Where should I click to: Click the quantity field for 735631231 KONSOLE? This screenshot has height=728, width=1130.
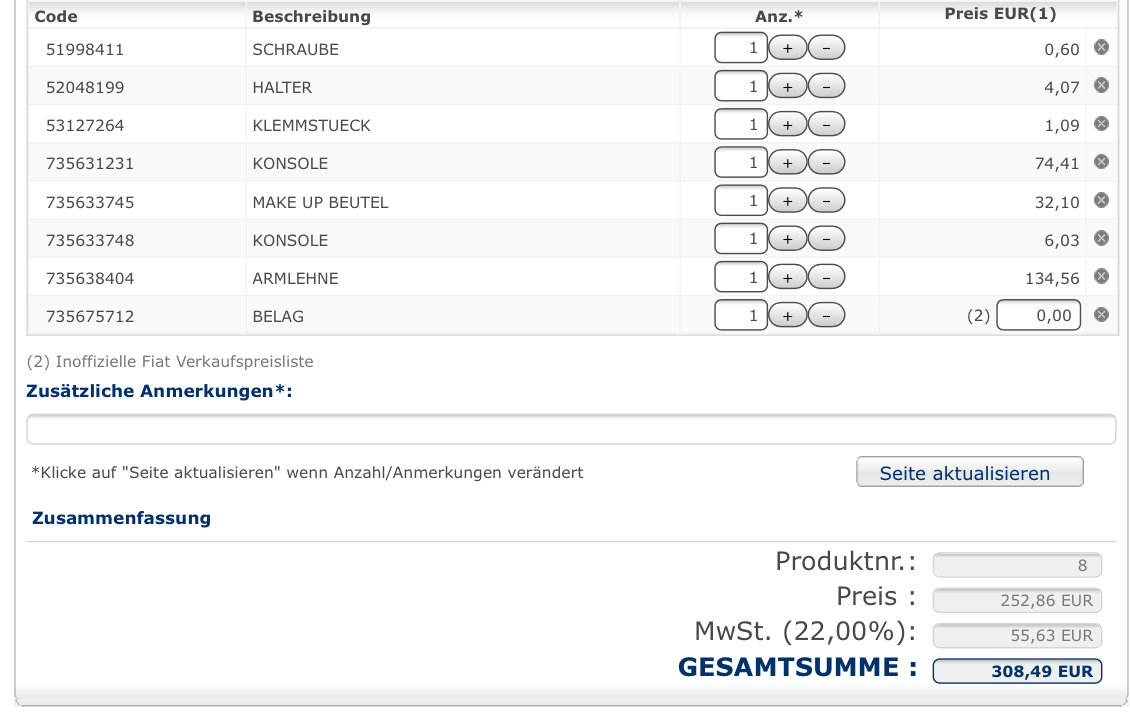tap(740, 163)
